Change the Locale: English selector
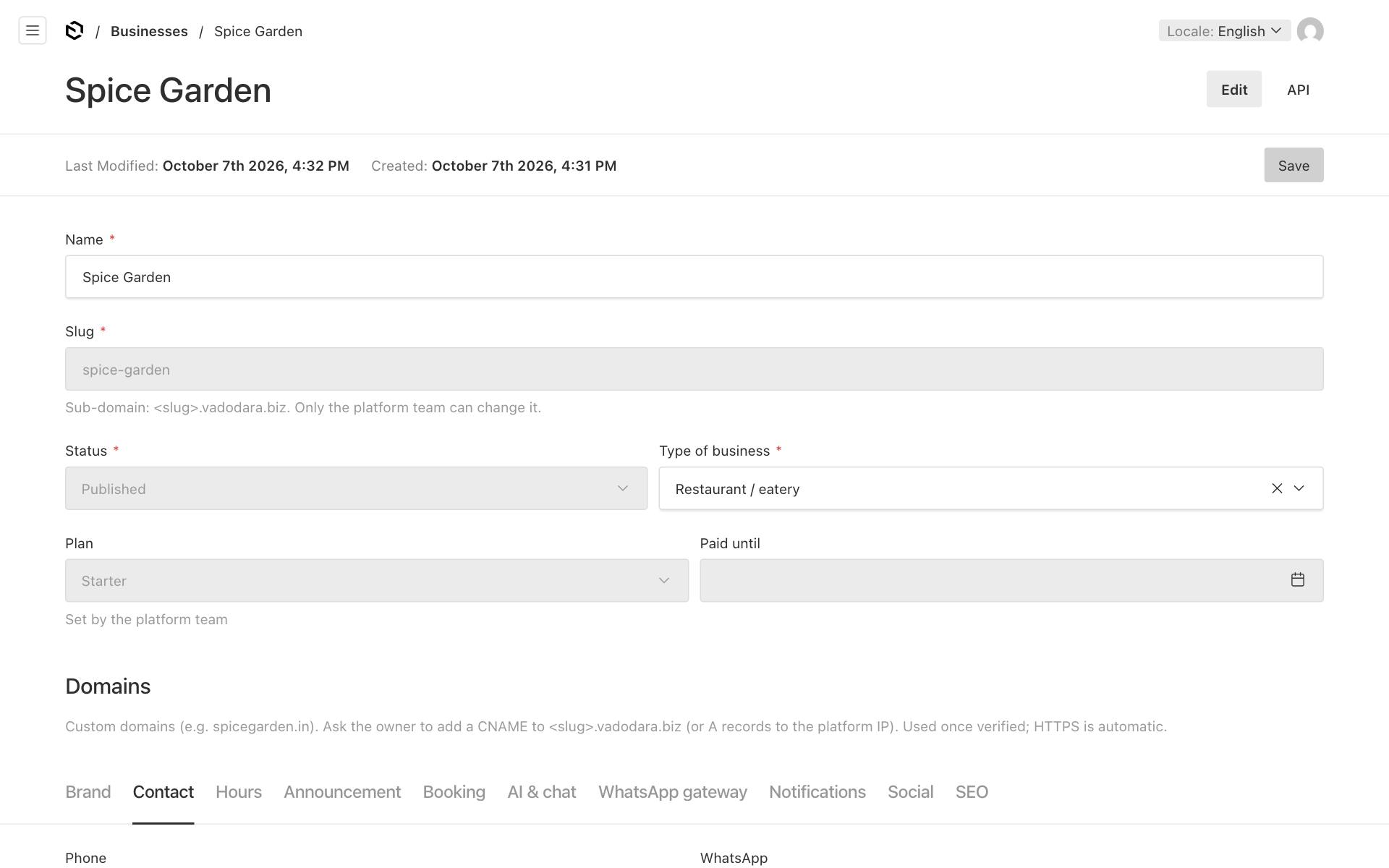The height and width of the screenshot is (868, 1389). point(1225,30)
